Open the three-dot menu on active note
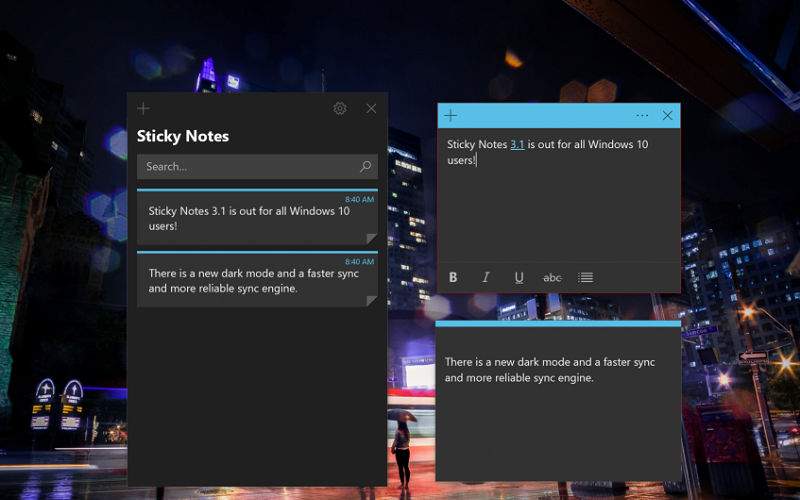Image resolution: width=800 pixels, height=500 pixels. point(642,115)
